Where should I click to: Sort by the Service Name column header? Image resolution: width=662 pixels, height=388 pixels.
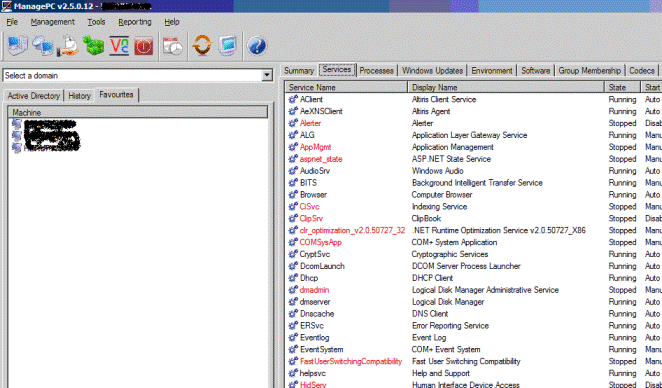click(x=346, y=87)
